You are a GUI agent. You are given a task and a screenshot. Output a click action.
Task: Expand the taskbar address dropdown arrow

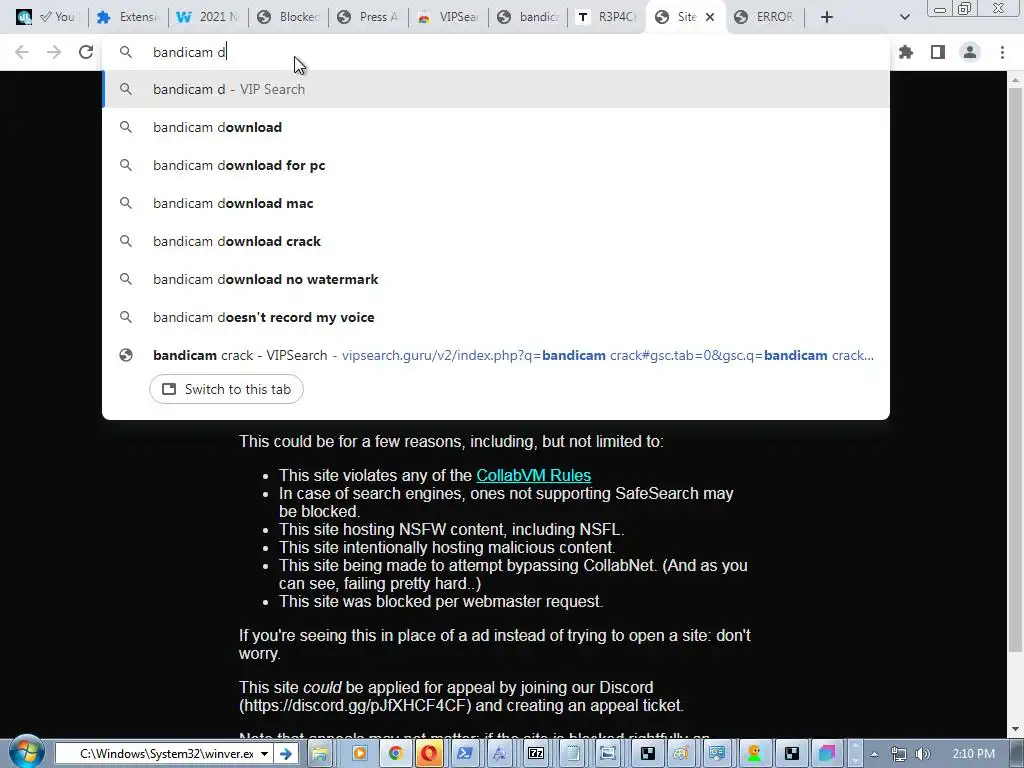pyautogui.click(x=264, y=754)
